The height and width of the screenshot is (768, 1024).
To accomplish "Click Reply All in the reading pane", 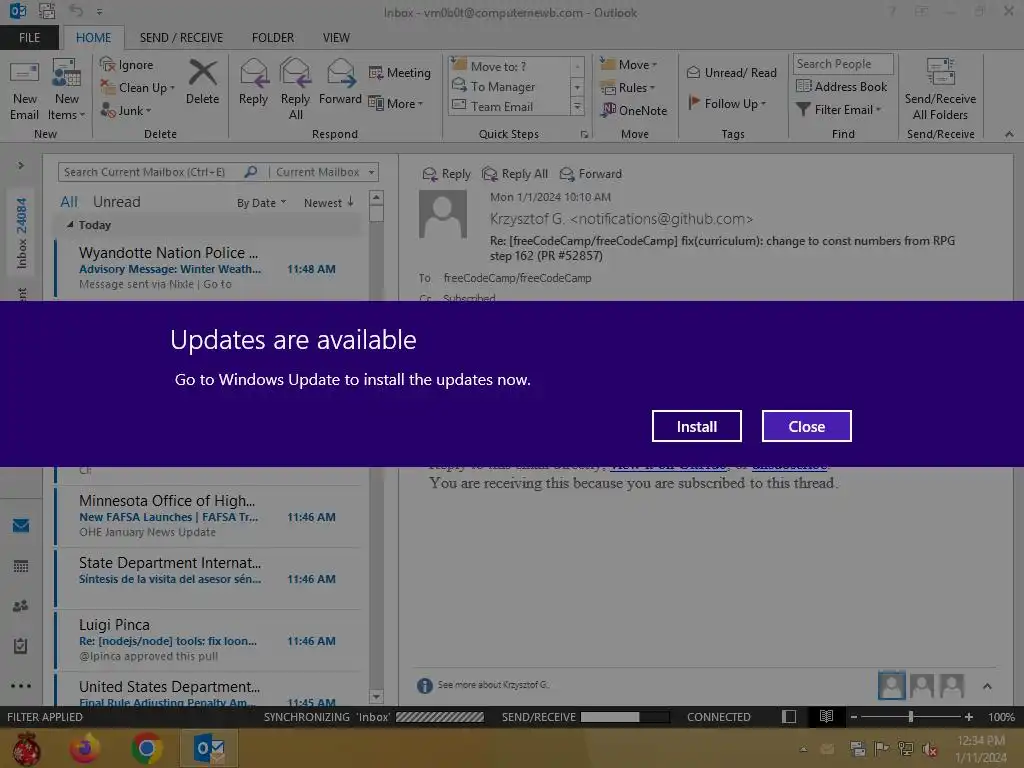I will point(515,174).
